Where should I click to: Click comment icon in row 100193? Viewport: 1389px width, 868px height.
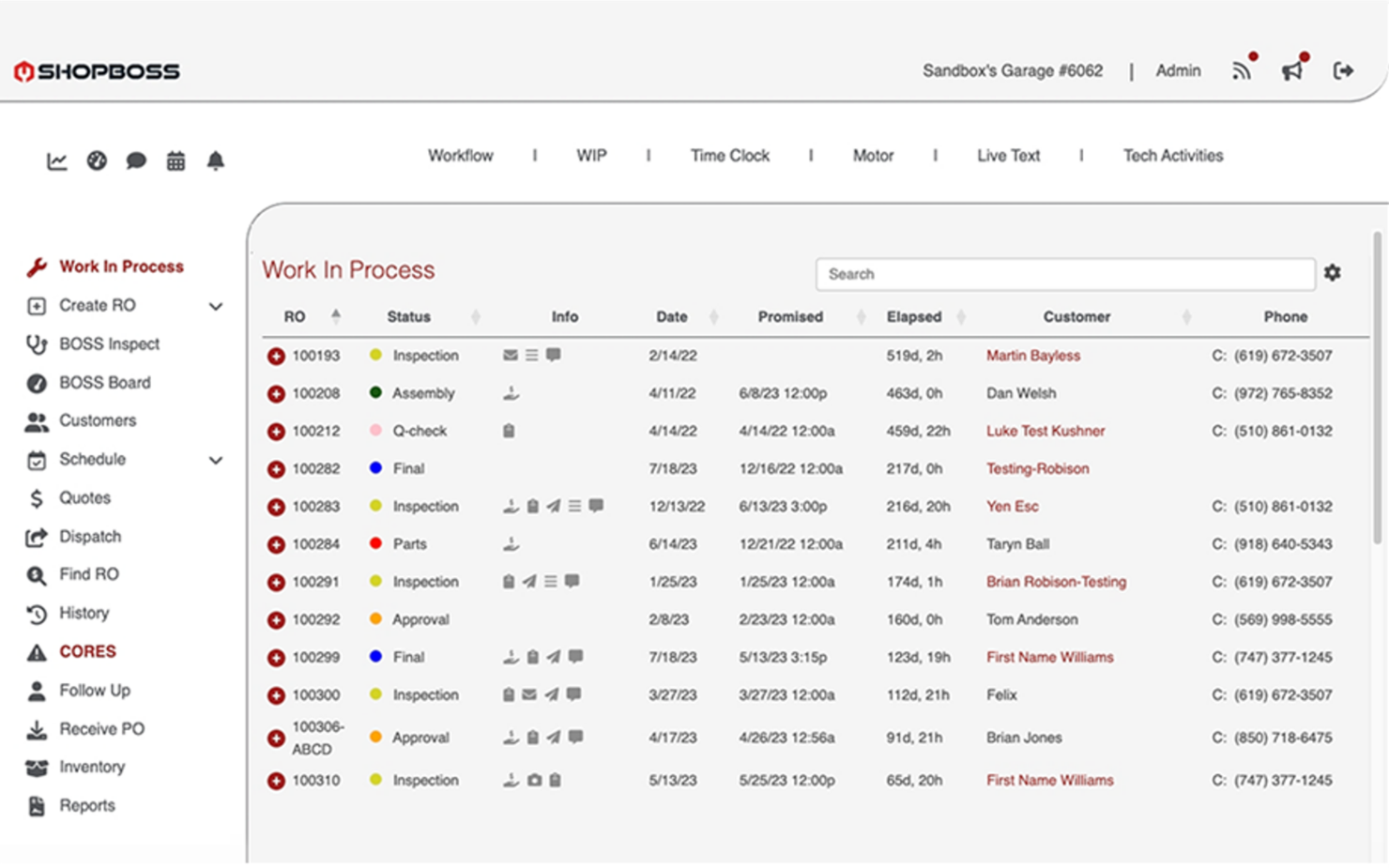pyautogui.click(x=554, y=355)
